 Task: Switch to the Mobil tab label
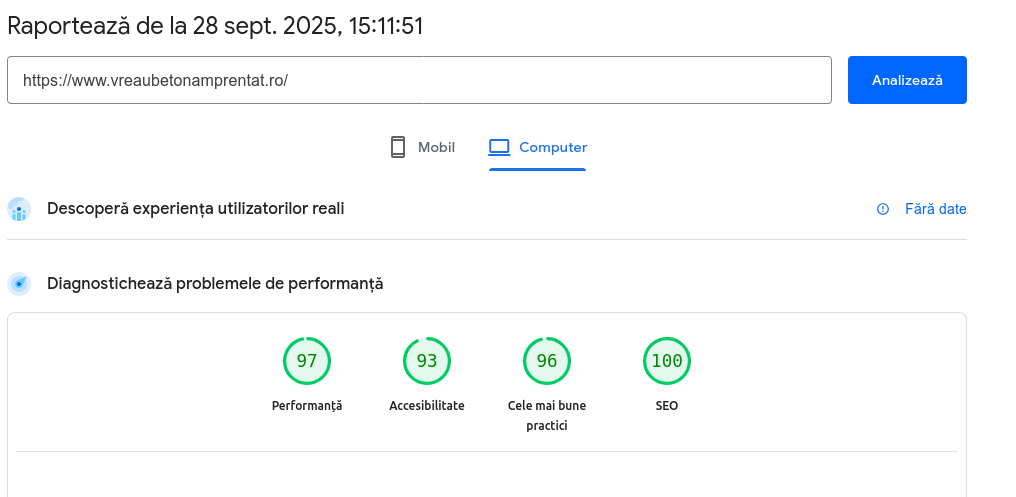pos(436,147)
